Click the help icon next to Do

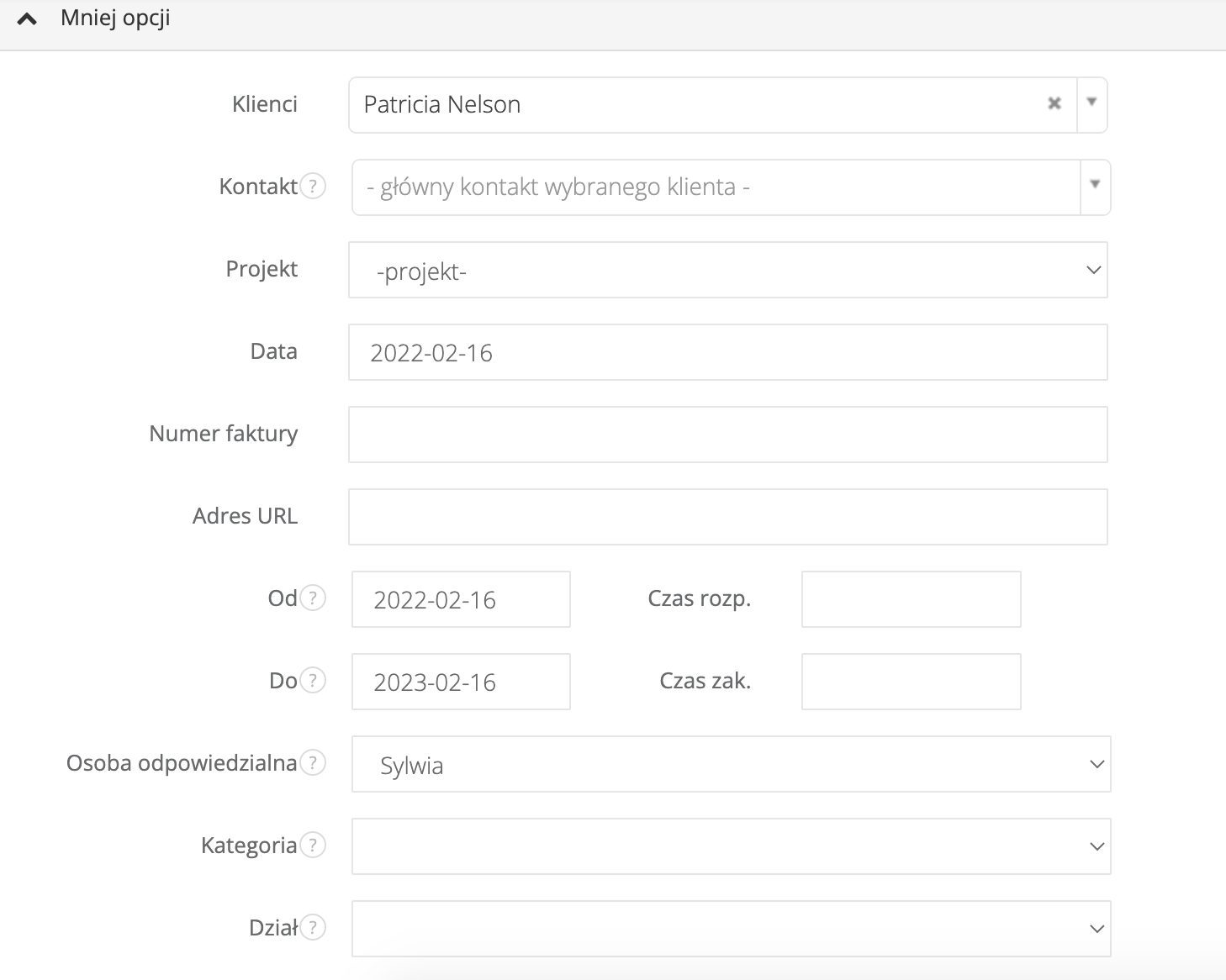(x=313, y=680)
